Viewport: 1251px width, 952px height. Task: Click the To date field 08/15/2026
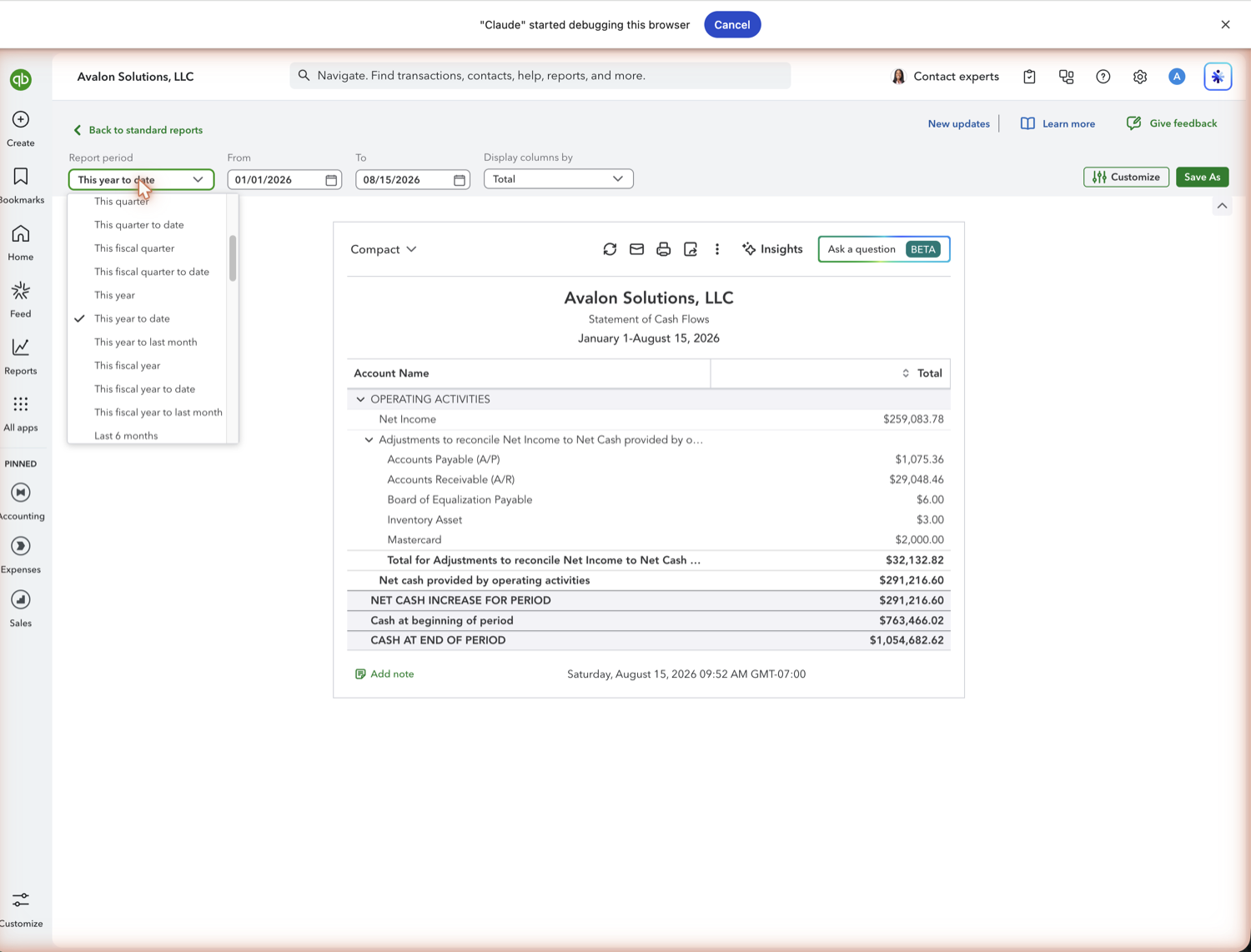[x=413, y=180]
